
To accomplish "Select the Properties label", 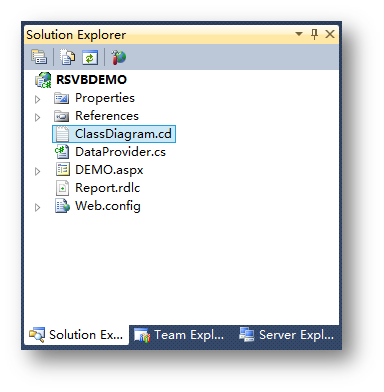I will coord(105,98).
